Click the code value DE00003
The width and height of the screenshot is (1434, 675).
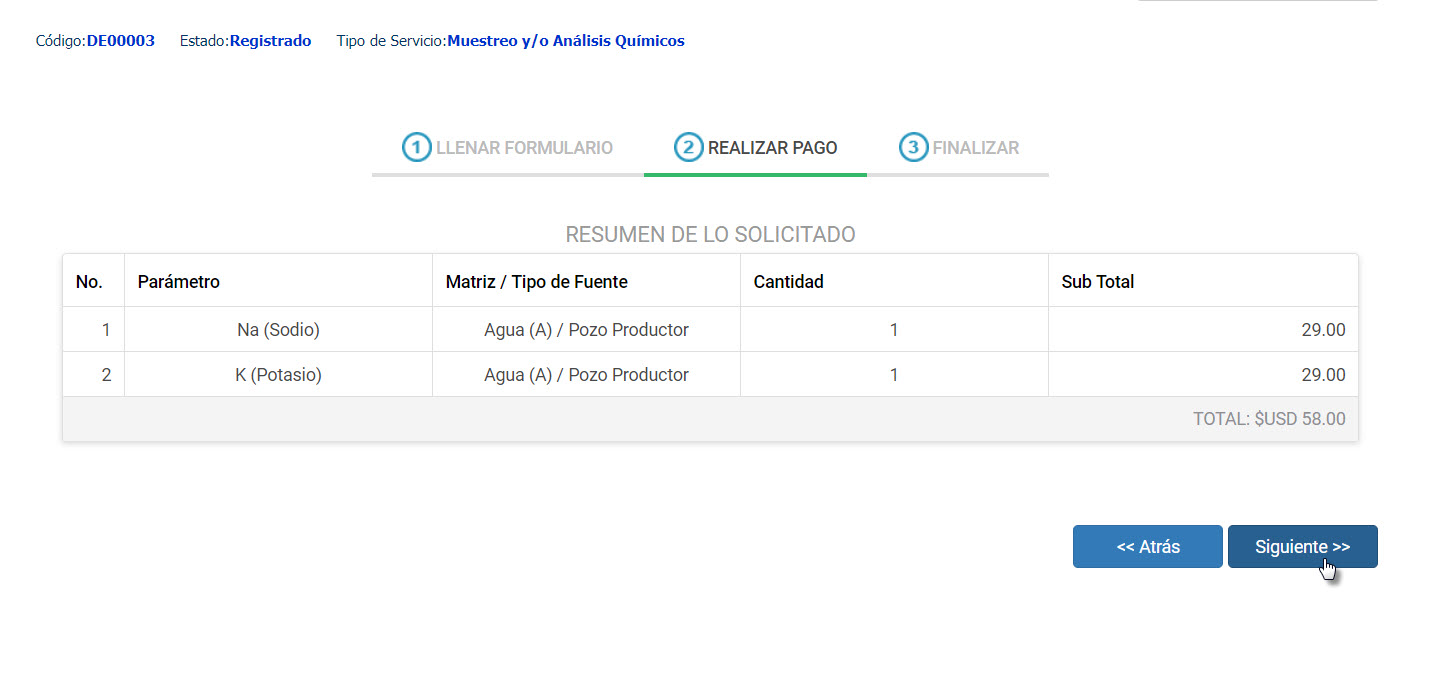point(121,41)
